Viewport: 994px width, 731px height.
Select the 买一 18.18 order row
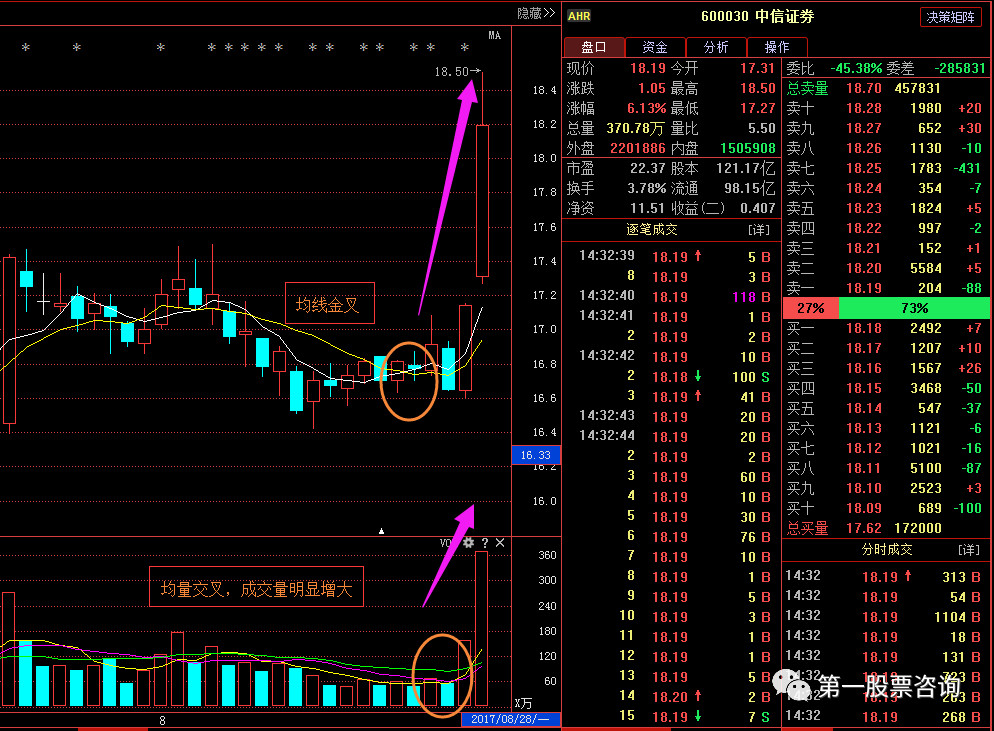click(885, 328)
